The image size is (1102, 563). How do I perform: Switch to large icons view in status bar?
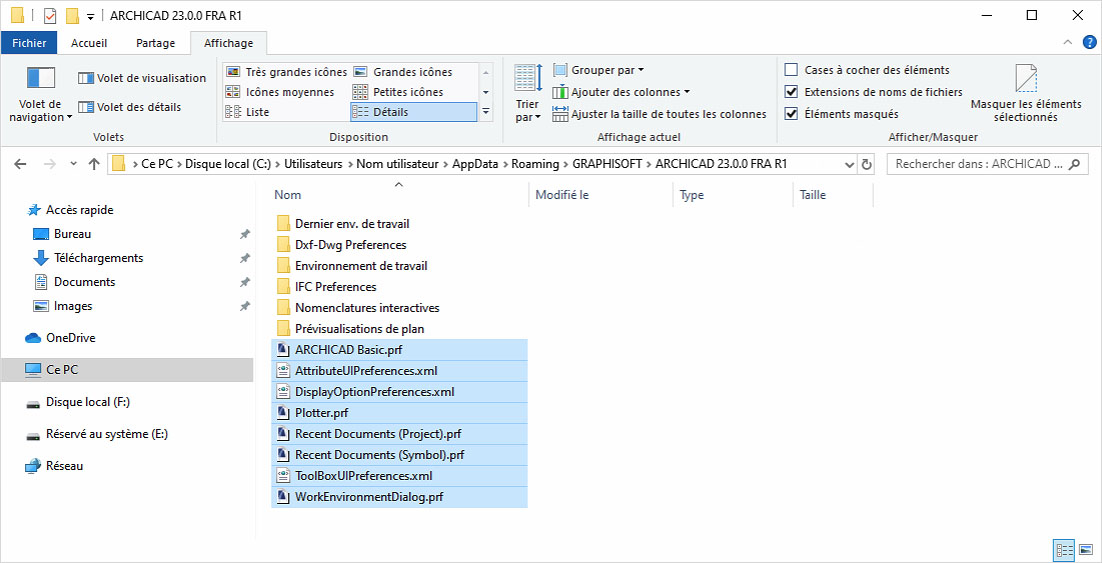point(1086,550)
